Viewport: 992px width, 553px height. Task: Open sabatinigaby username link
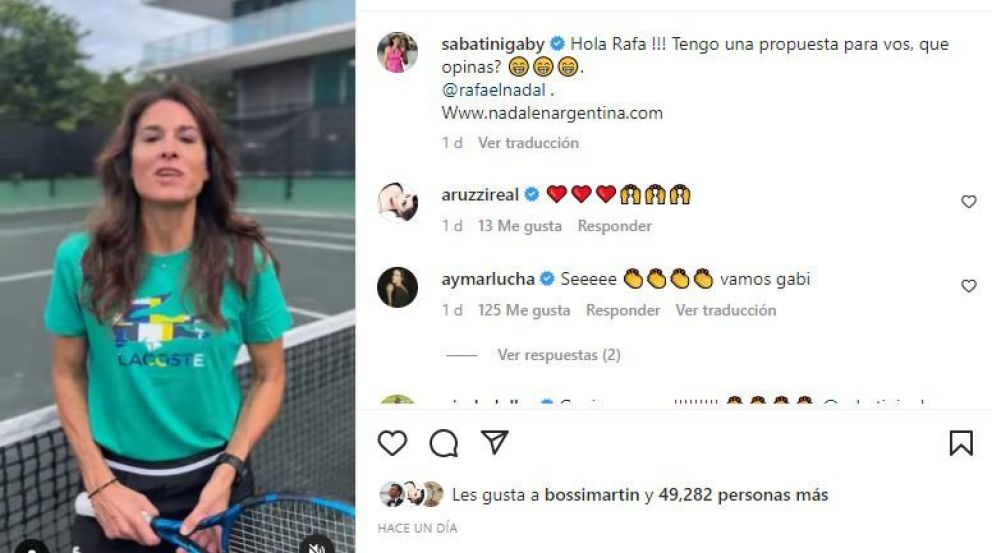tap(493, 44)
